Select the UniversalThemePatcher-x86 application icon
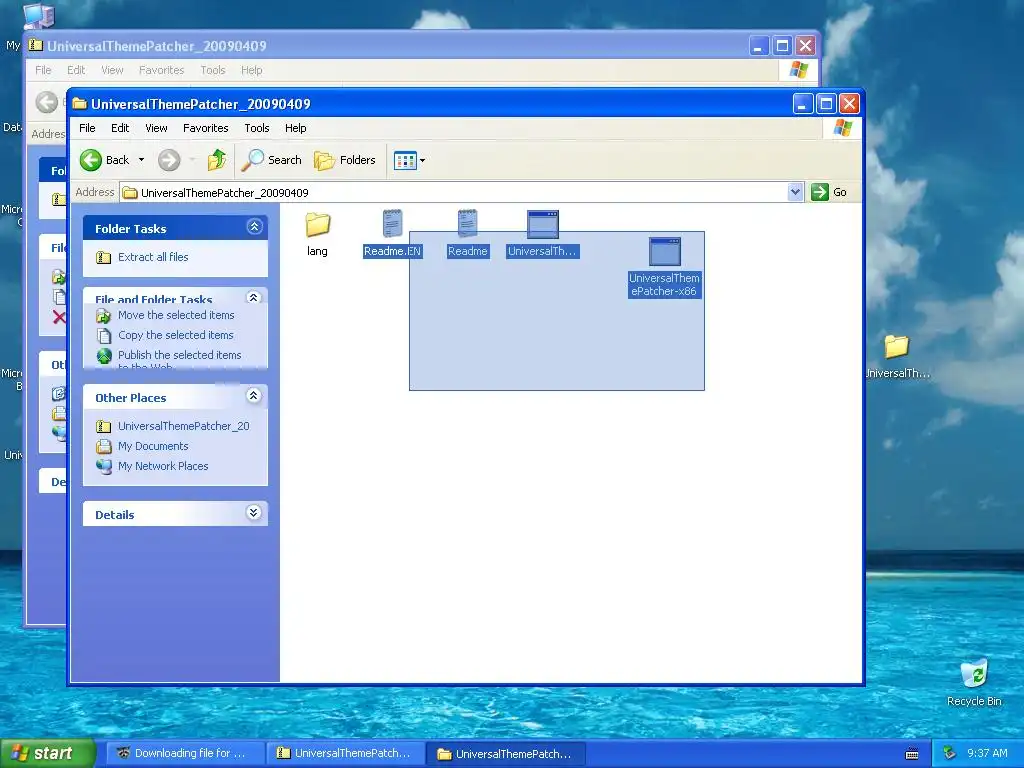This screenshot has width=1024, height=768. [665, 251]
